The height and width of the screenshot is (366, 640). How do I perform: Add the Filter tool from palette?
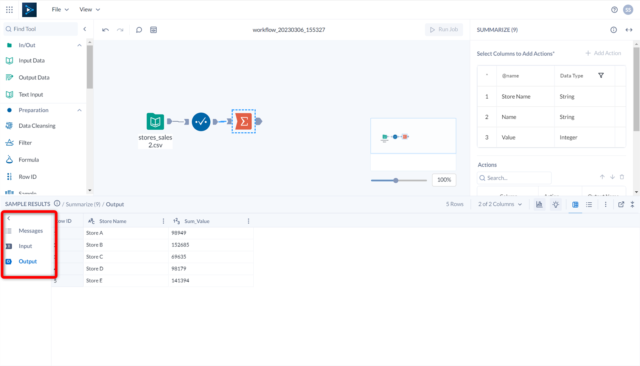(x=24, y=143)
